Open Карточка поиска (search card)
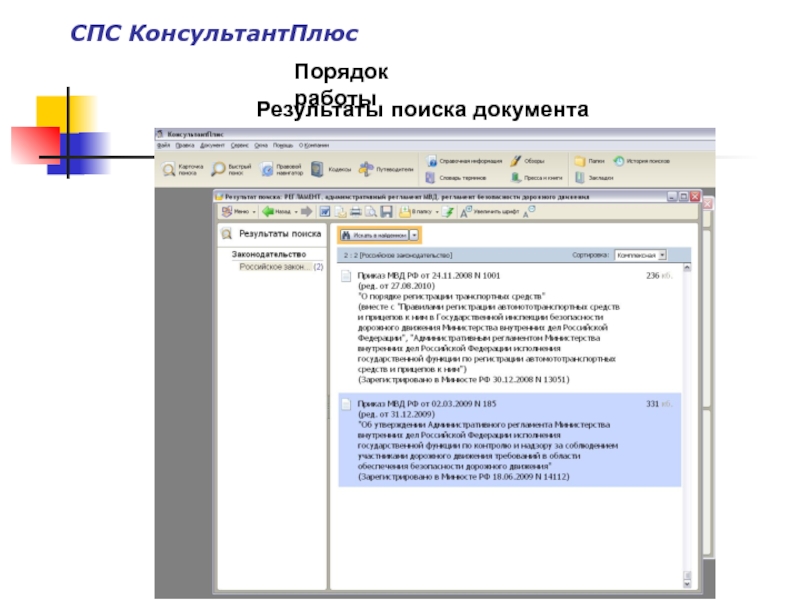Viewport: 800px width, 600px height. (183, 169)
